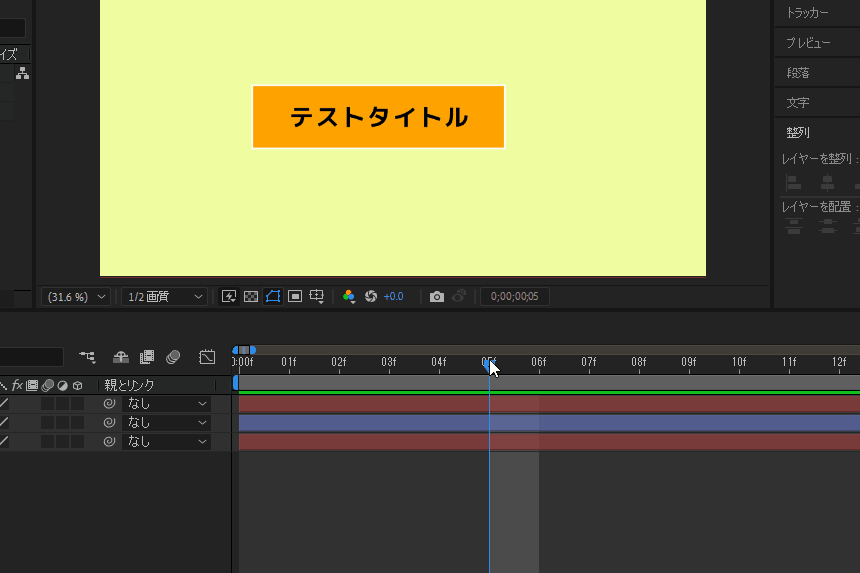Toggle the transparency grid in viewer
860x573 pixels.
tap(251, 297)
